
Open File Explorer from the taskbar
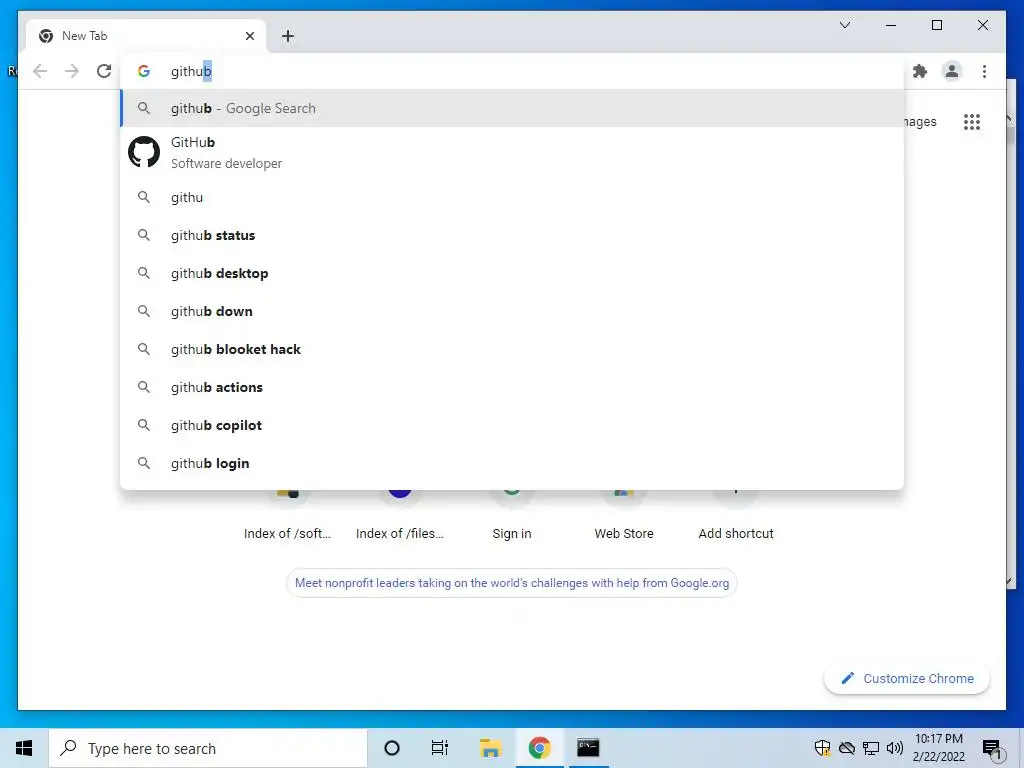490,748
